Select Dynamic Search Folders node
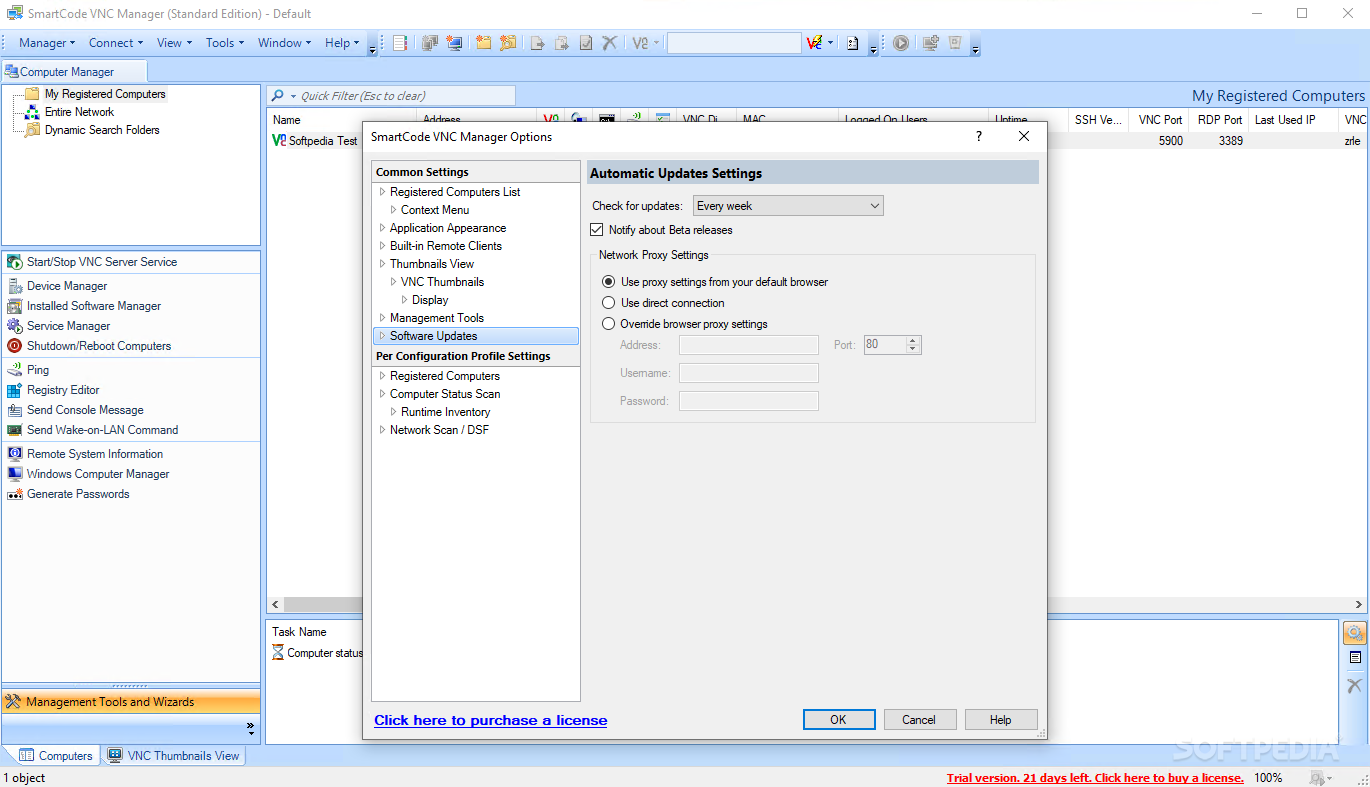The image size is (1370, 787). click(102, 130)
